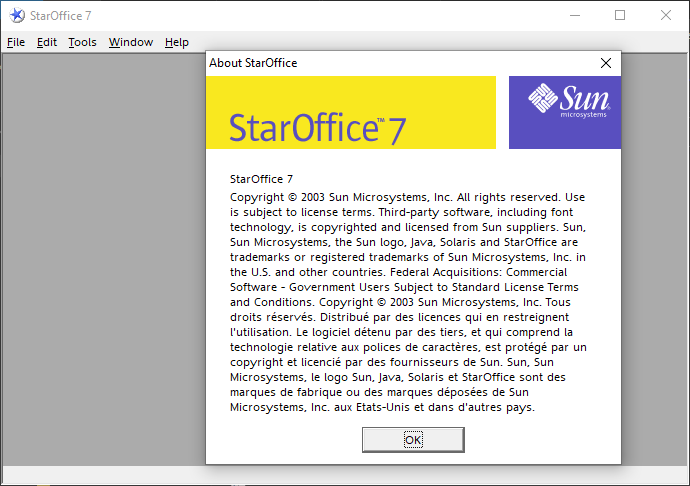Open the Tools menu
Screen dimensions: 690x486
click(x=82, y=42)
